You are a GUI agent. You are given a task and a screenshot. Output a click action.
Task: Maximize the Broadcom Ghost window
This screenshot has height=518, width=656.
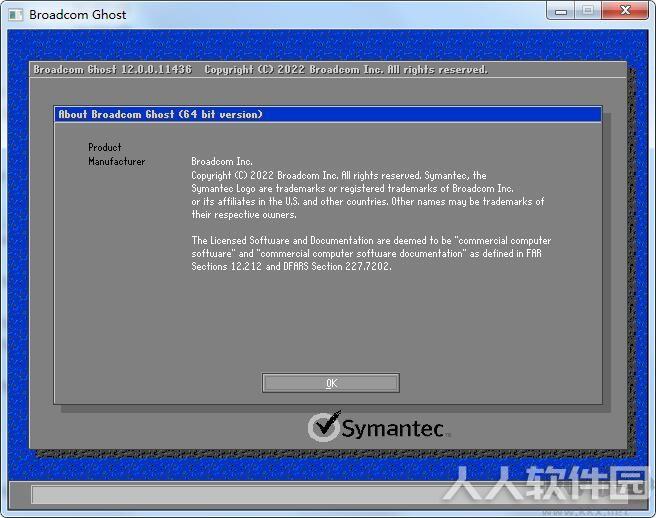tap(588, 11)
